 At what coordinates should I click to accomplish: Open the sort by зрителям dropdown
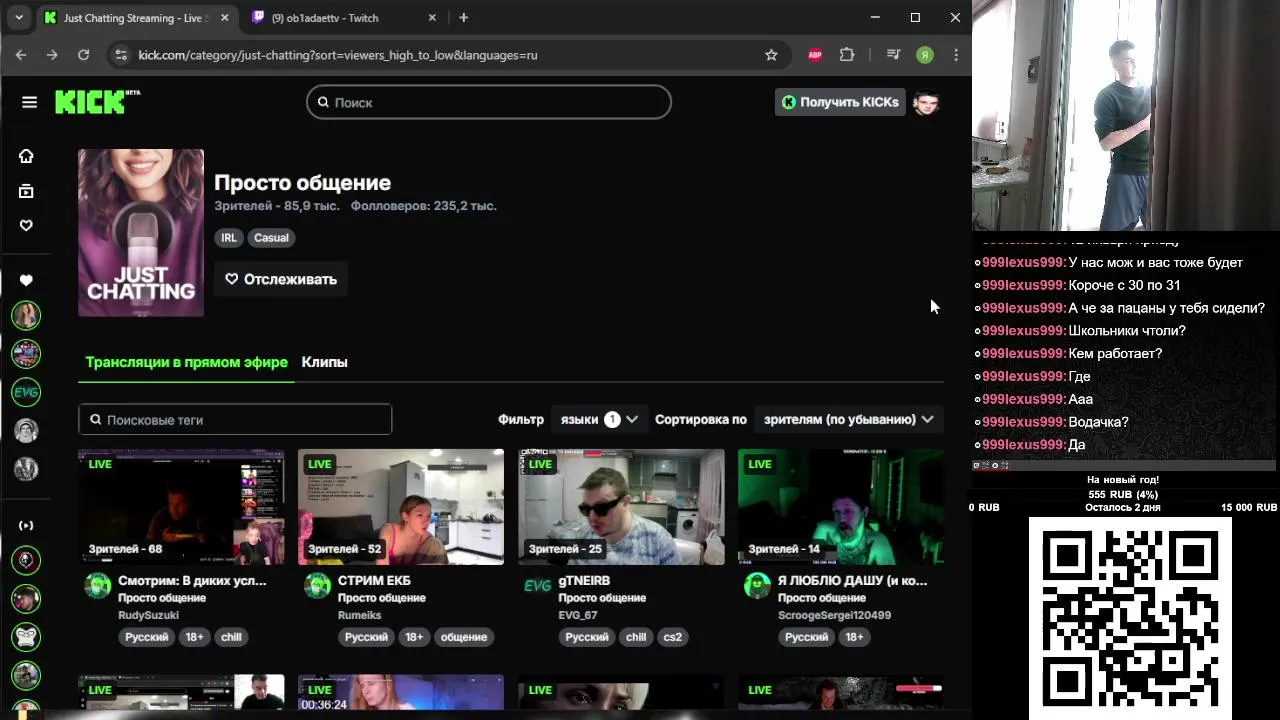(x=848, y=419)
